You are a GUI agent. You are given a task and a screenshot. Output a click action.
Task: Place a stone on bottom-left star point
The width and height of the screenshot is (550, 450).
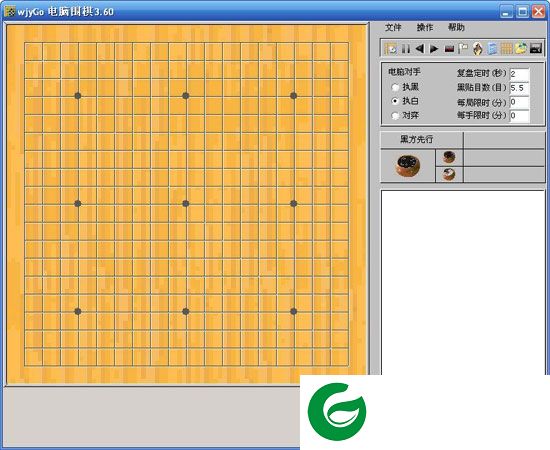(78, 311)
